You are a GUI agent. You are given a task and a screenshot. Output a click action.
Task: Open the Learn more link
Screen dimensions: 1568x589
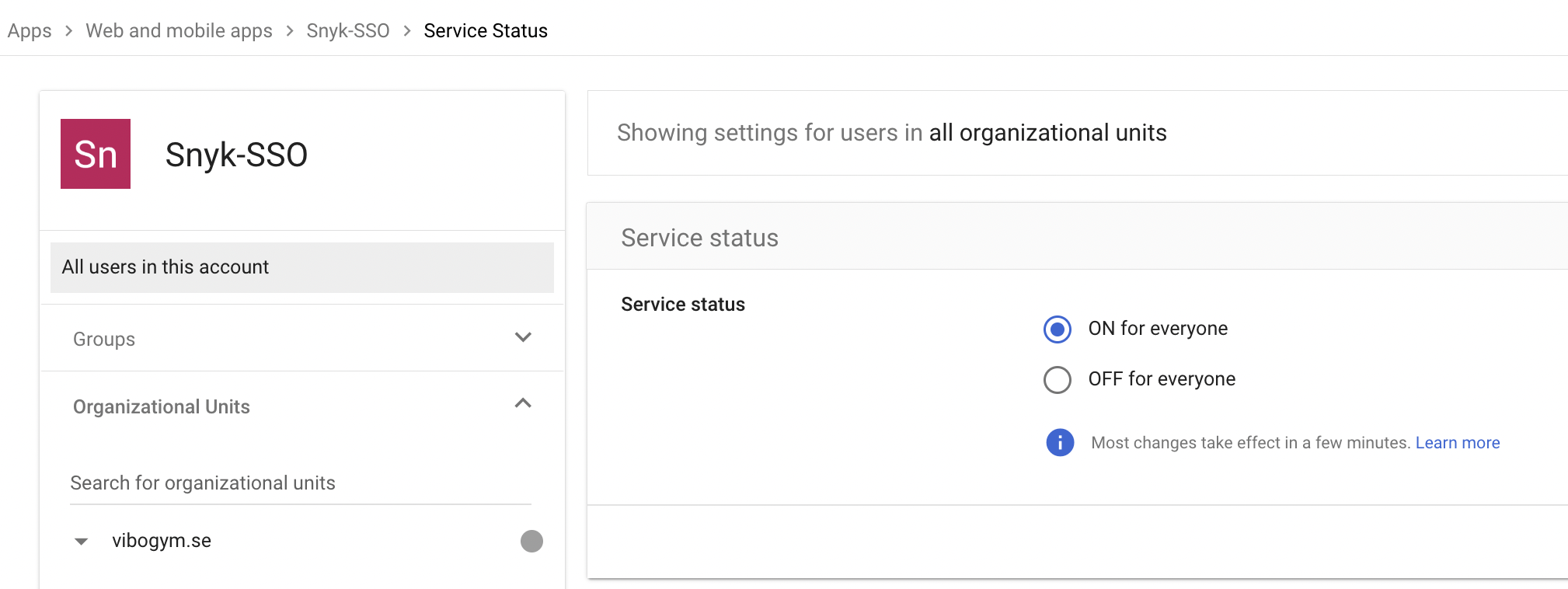[1458, 443]
